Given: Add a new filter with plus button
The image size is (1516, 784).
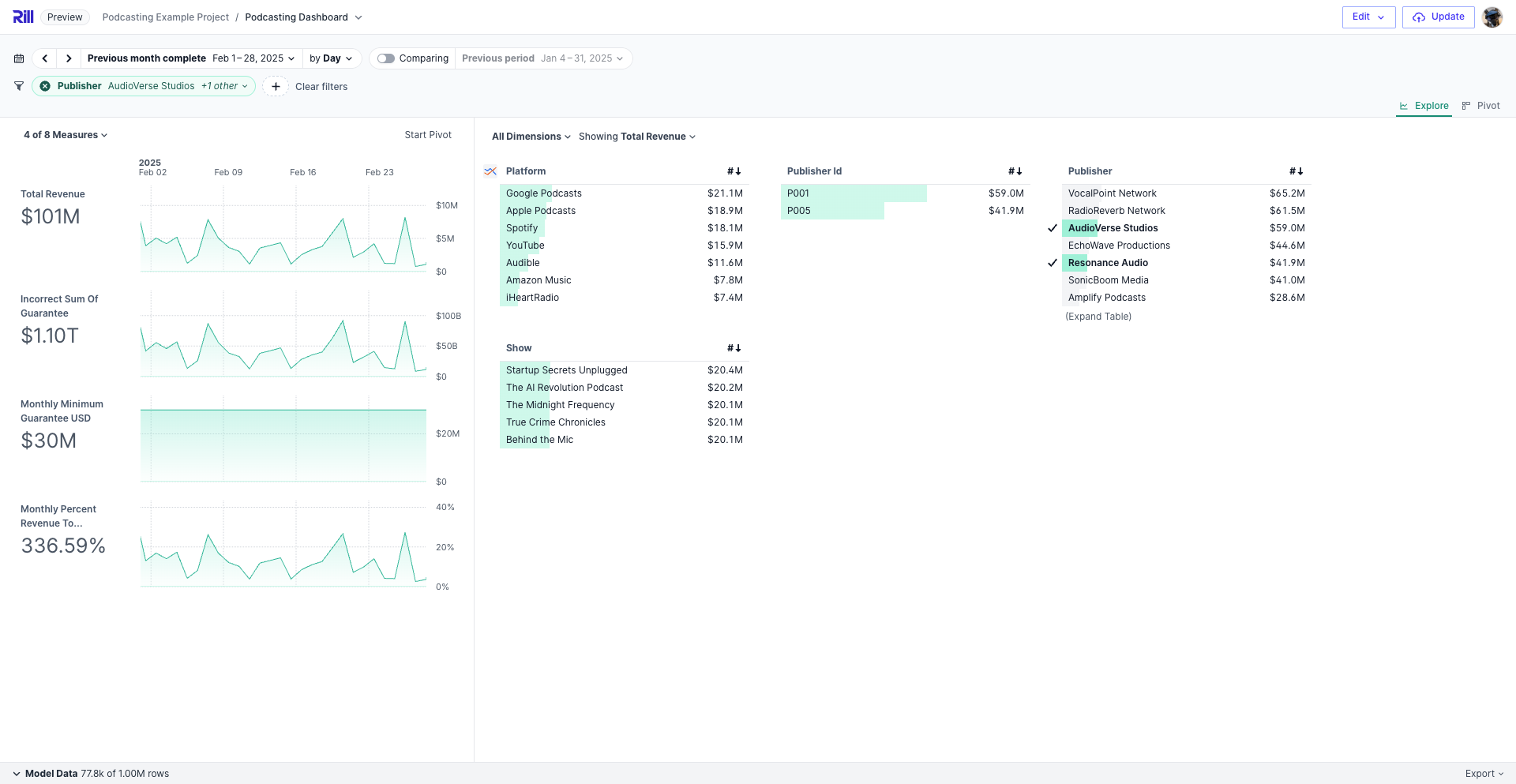Looking at the screenshot, I should [276, 86].
